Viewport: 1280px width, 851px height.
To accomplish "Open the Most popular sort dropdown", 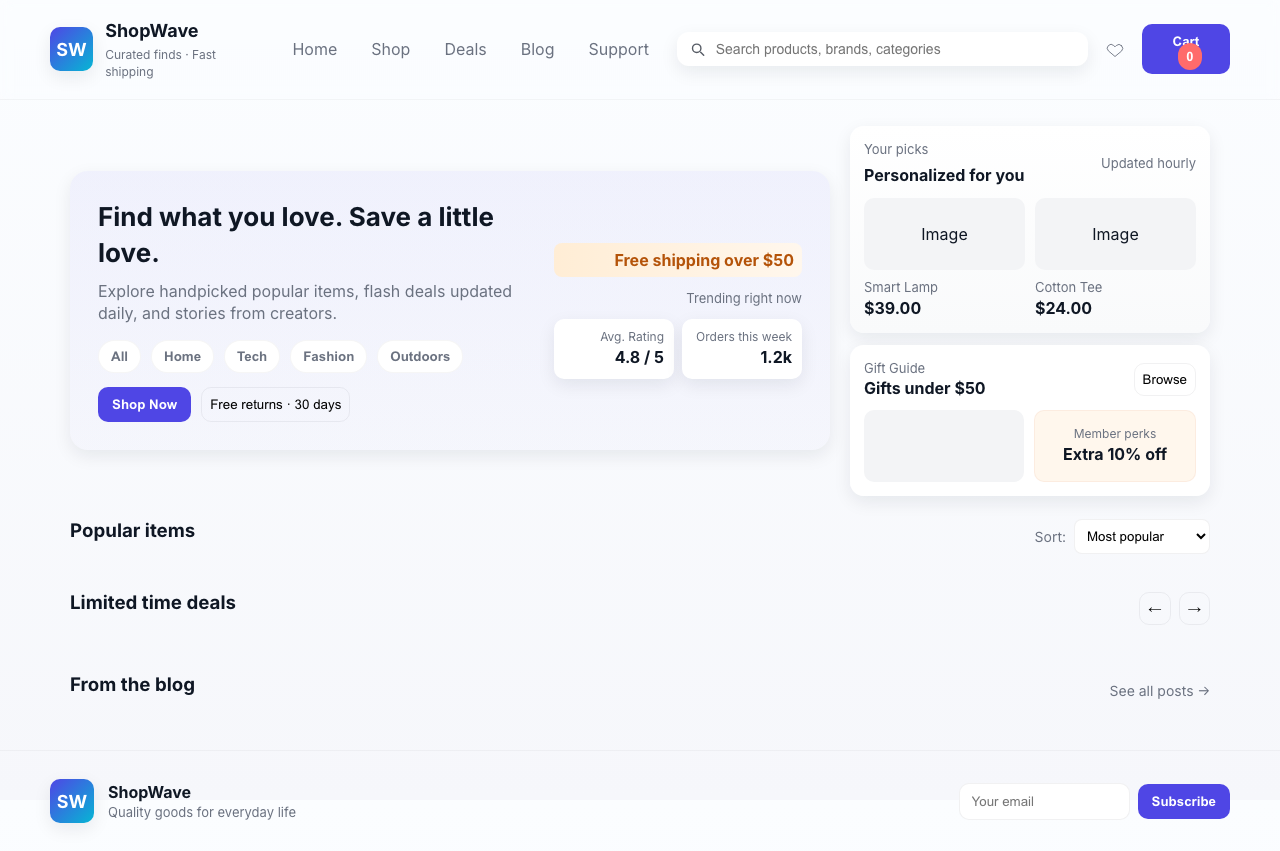I will click(x=1141, y=536).
